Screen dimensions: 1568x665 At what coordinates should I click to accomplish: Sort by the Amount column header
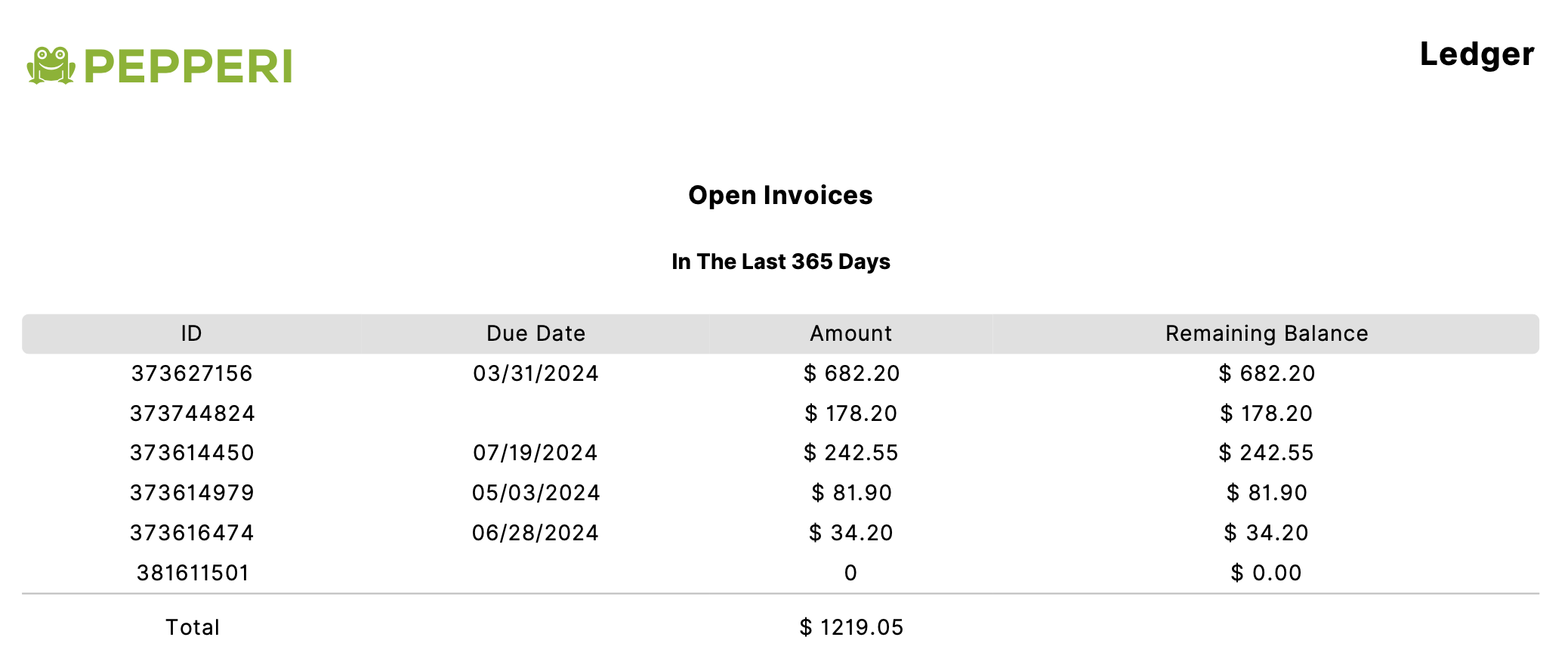(x=850, y=333)
